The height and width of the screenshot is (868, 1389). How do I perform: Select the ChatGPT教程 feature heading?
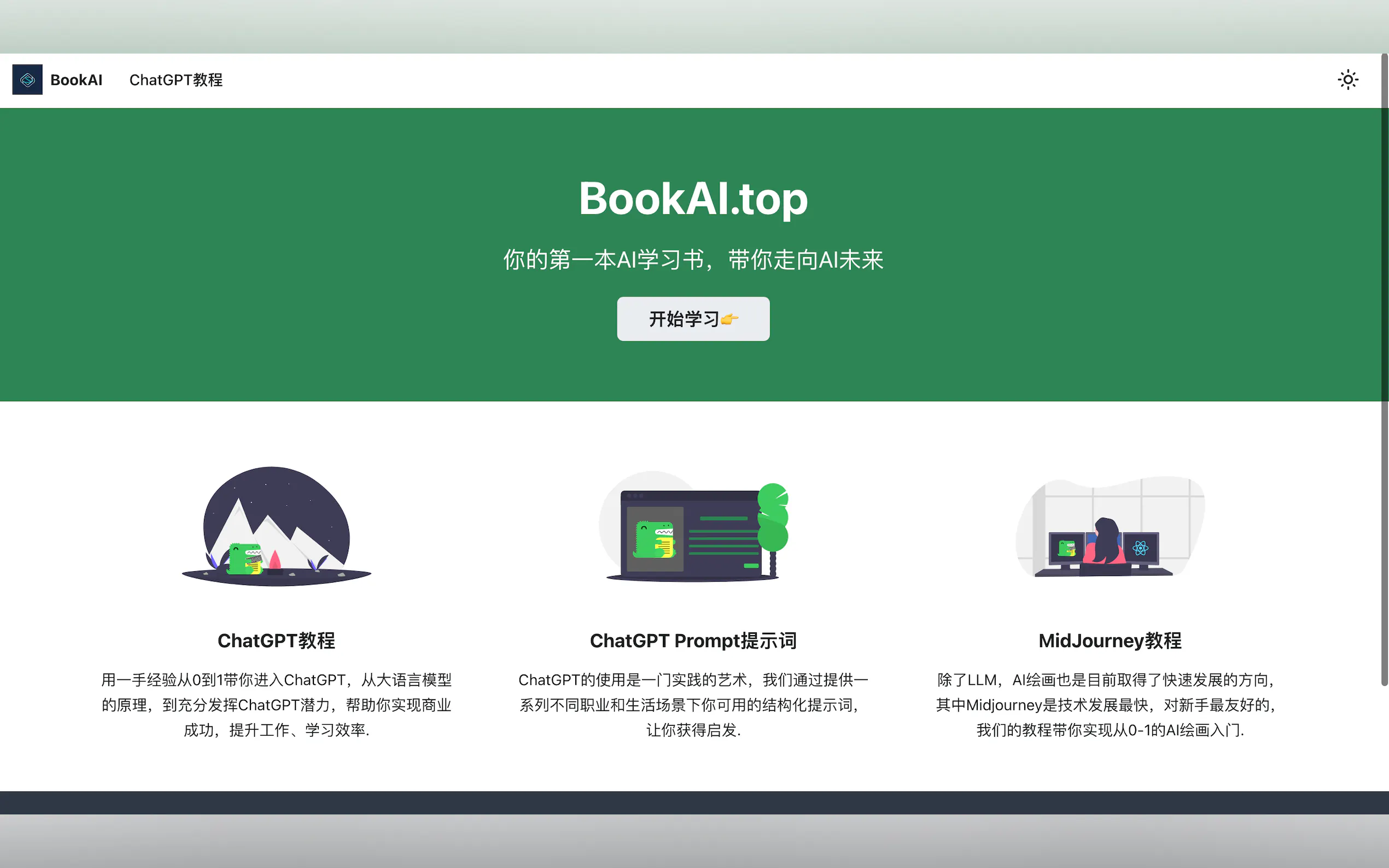click(x=276, y=641)
